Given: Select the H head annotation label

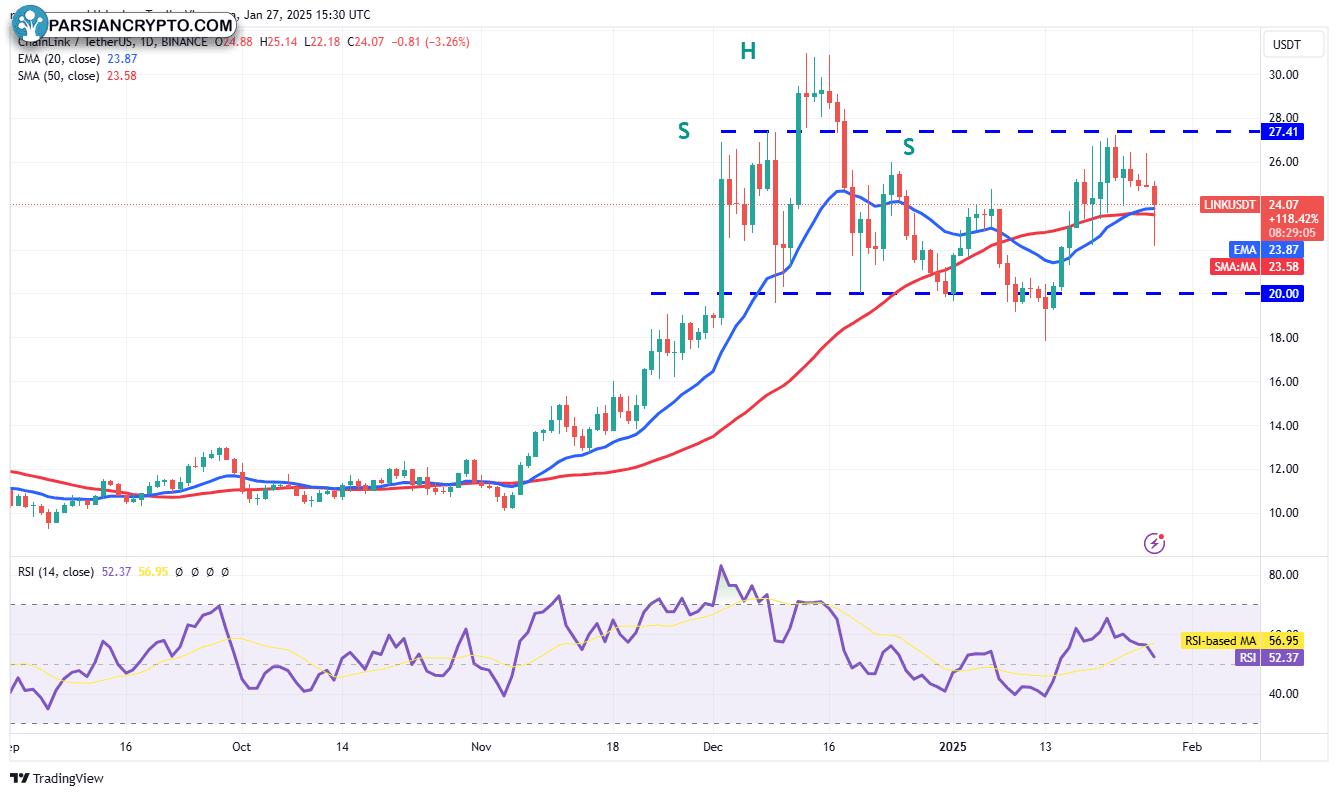Looking at the screenshot, I should [747, 52].
